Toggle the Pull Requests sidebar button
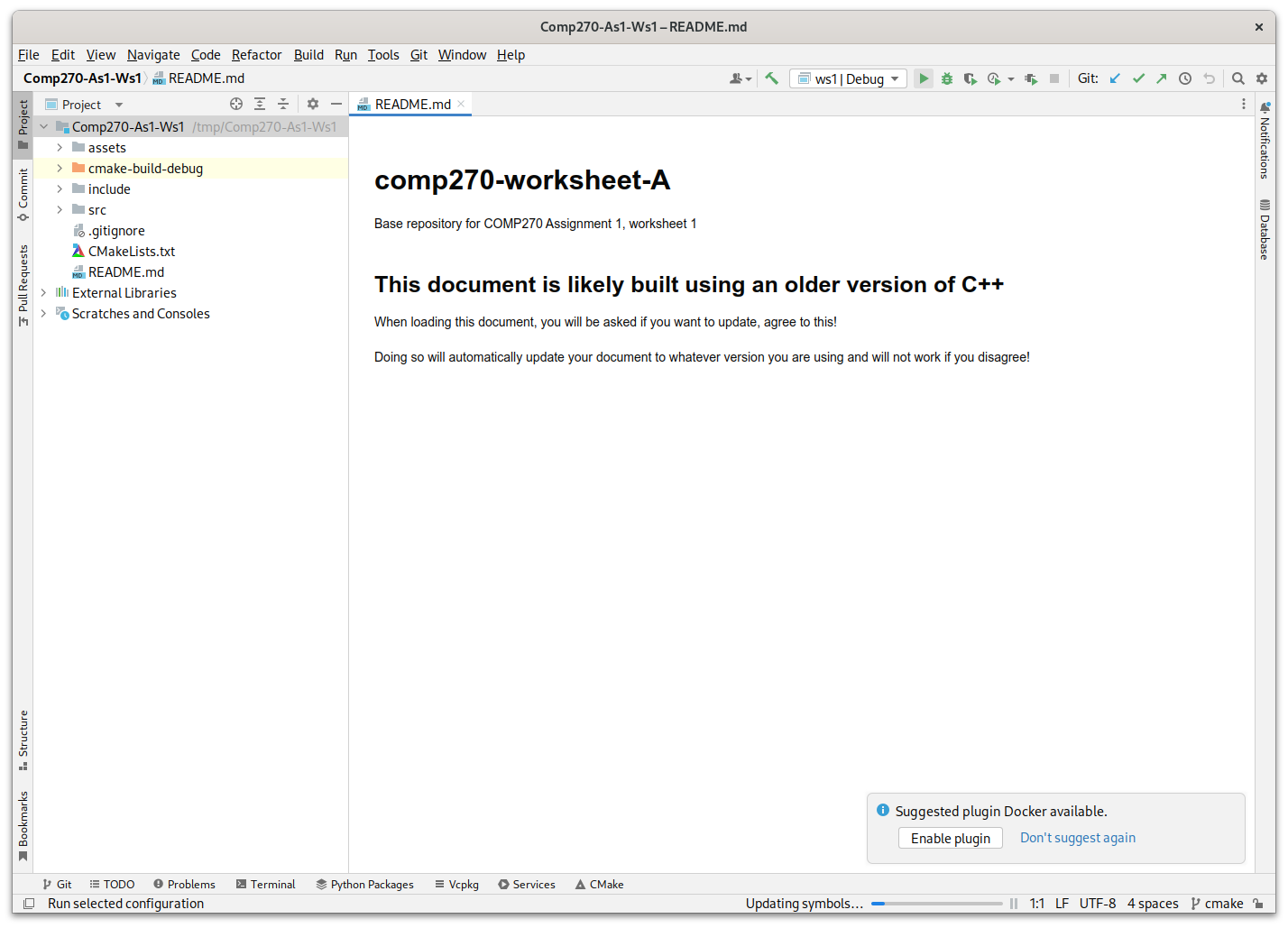Screen dimensions: 1288x928 tap(23, 285)
